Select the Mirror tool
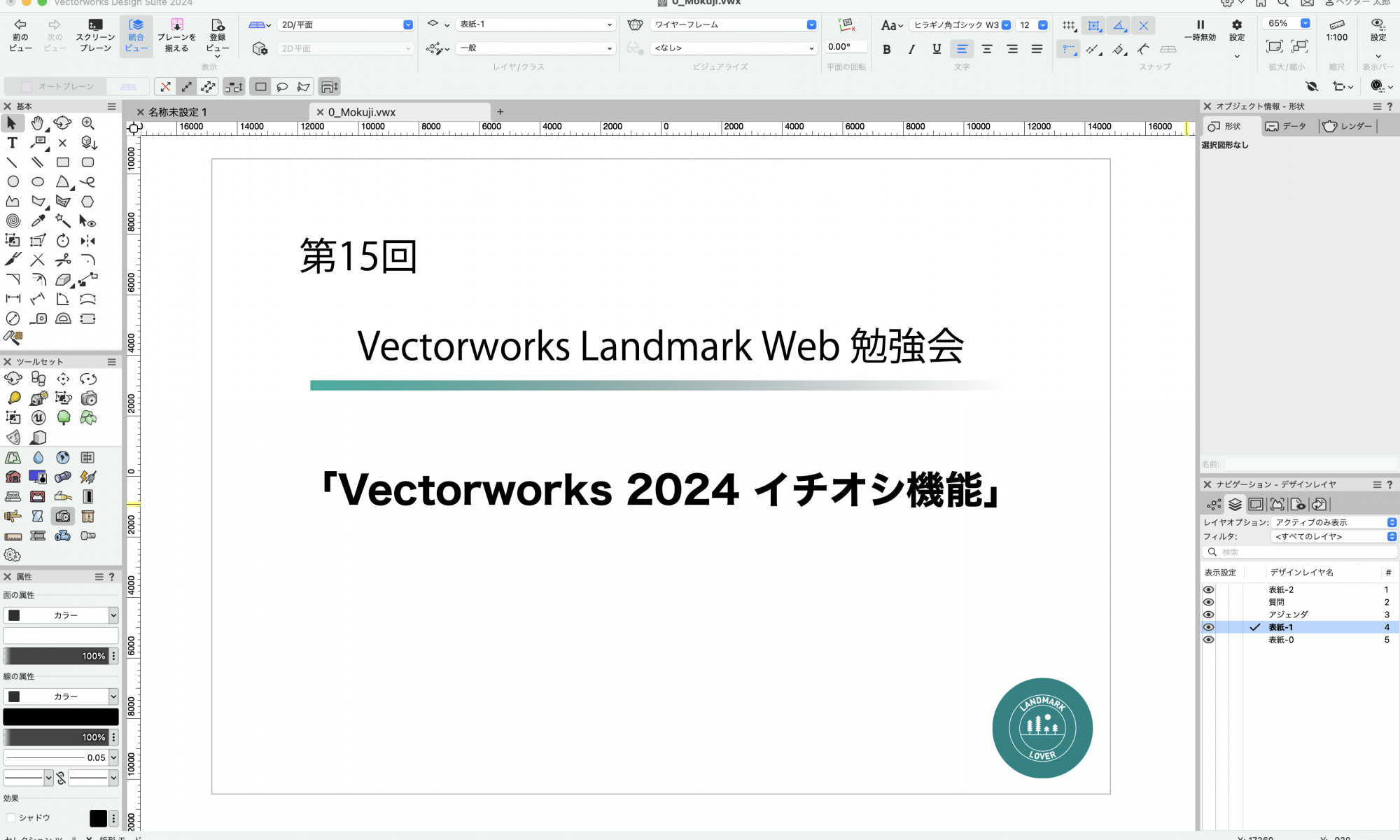This screenshot has height=840, width=1400. (x=87, y=241)
